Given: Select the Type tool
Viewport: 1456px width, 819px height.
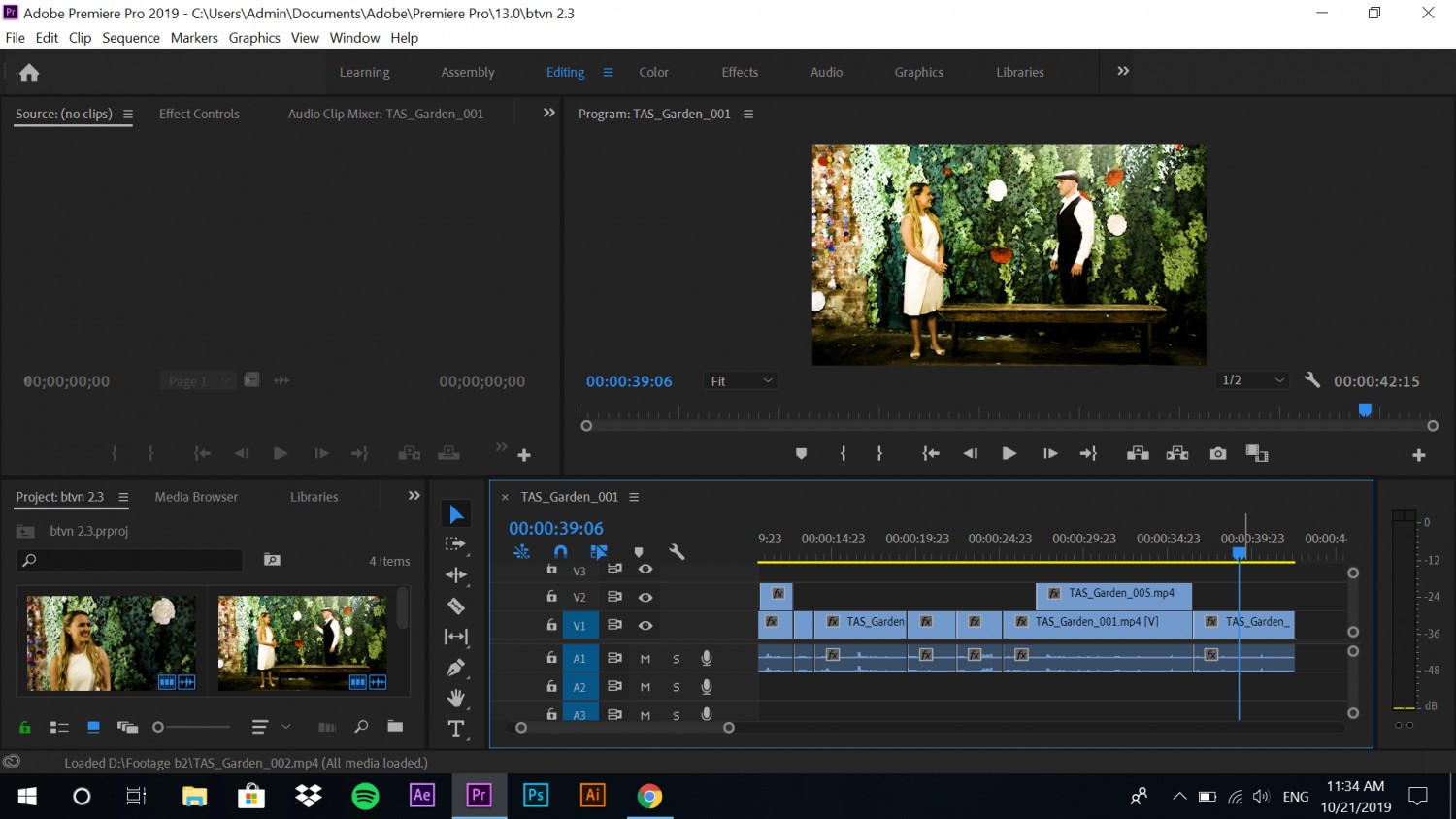Looking at the screenshot, I should 456,729.
